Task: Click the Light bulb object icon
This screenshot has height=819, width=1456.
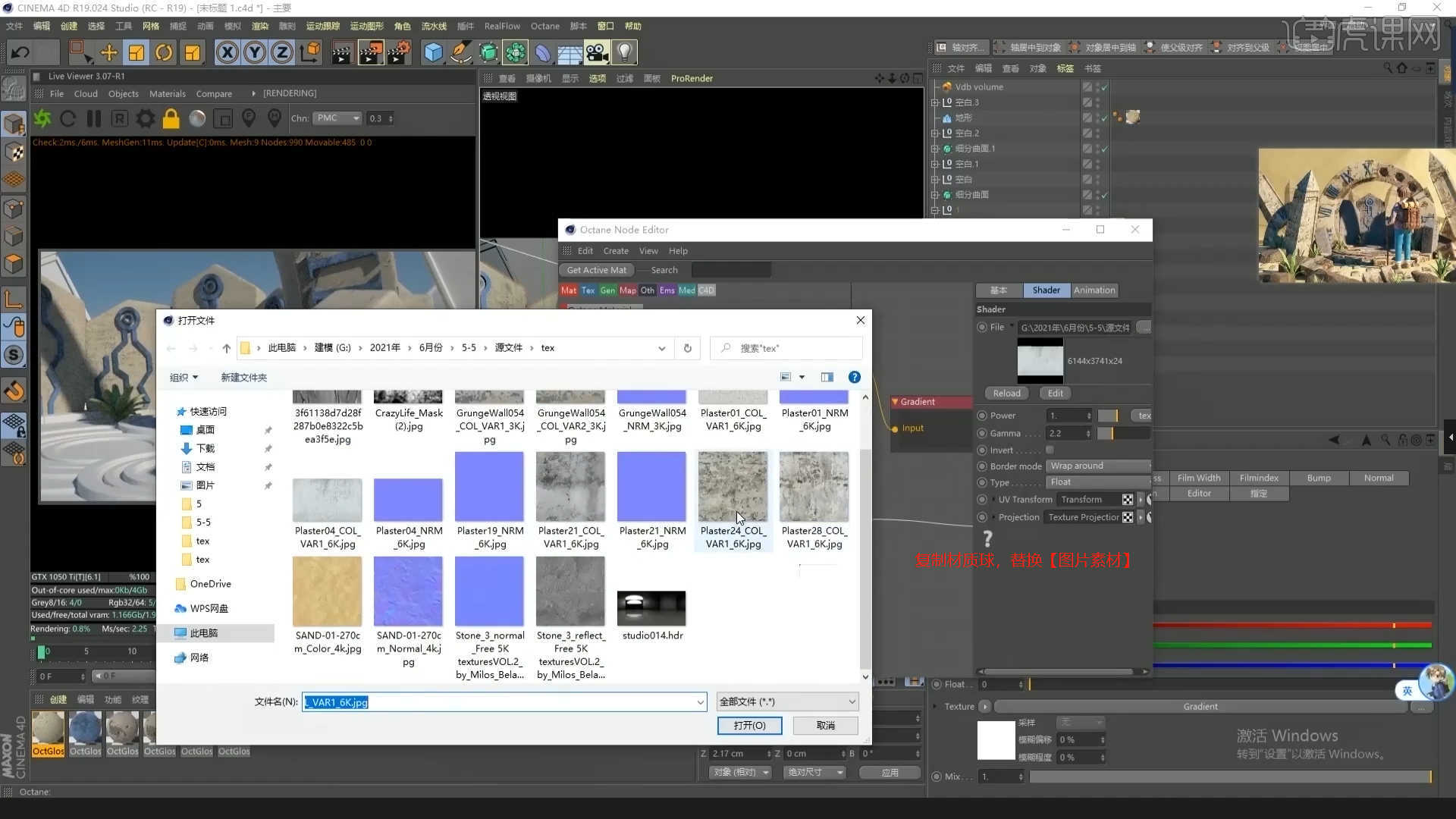Action: pyautogui.click(x=624, y=52)
